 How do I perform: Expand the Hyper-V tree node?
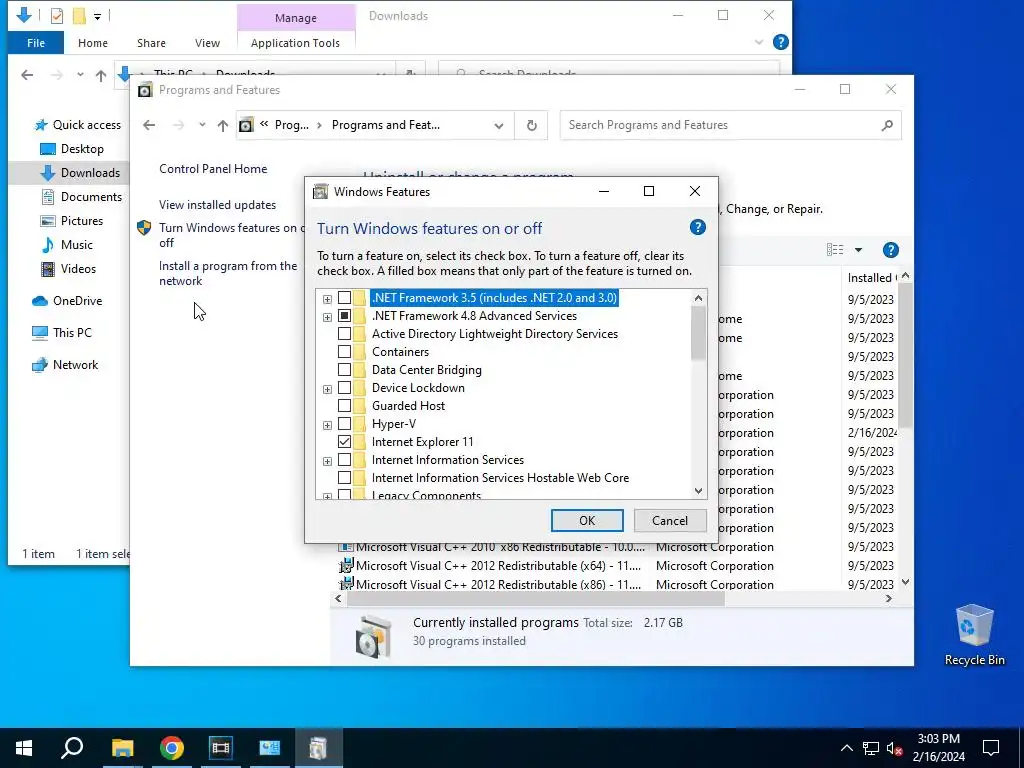327,425
